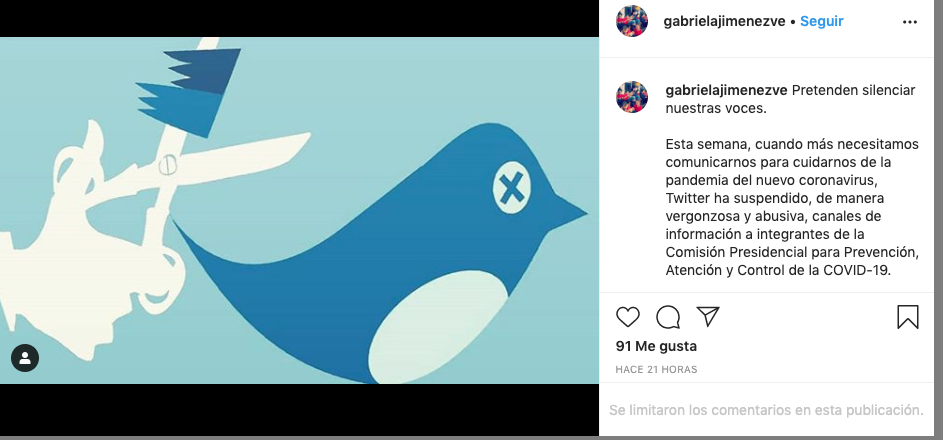
Task: Open the three-dots more options menu
Action: (x=910, y=22)
